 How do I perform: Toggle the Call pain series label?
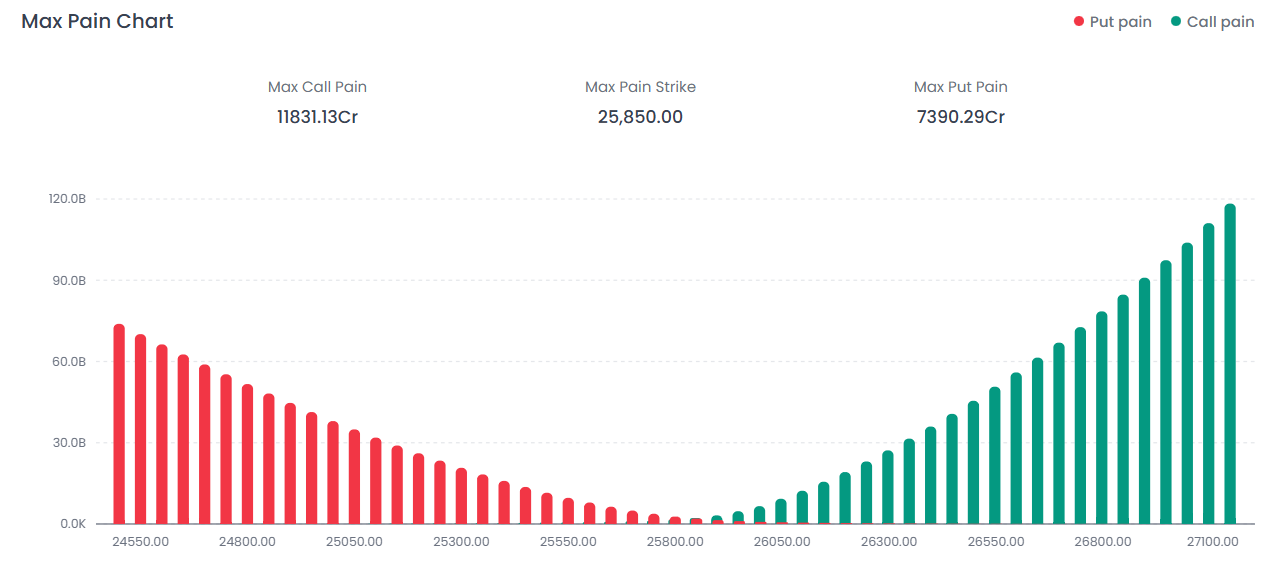(1220, 22)
